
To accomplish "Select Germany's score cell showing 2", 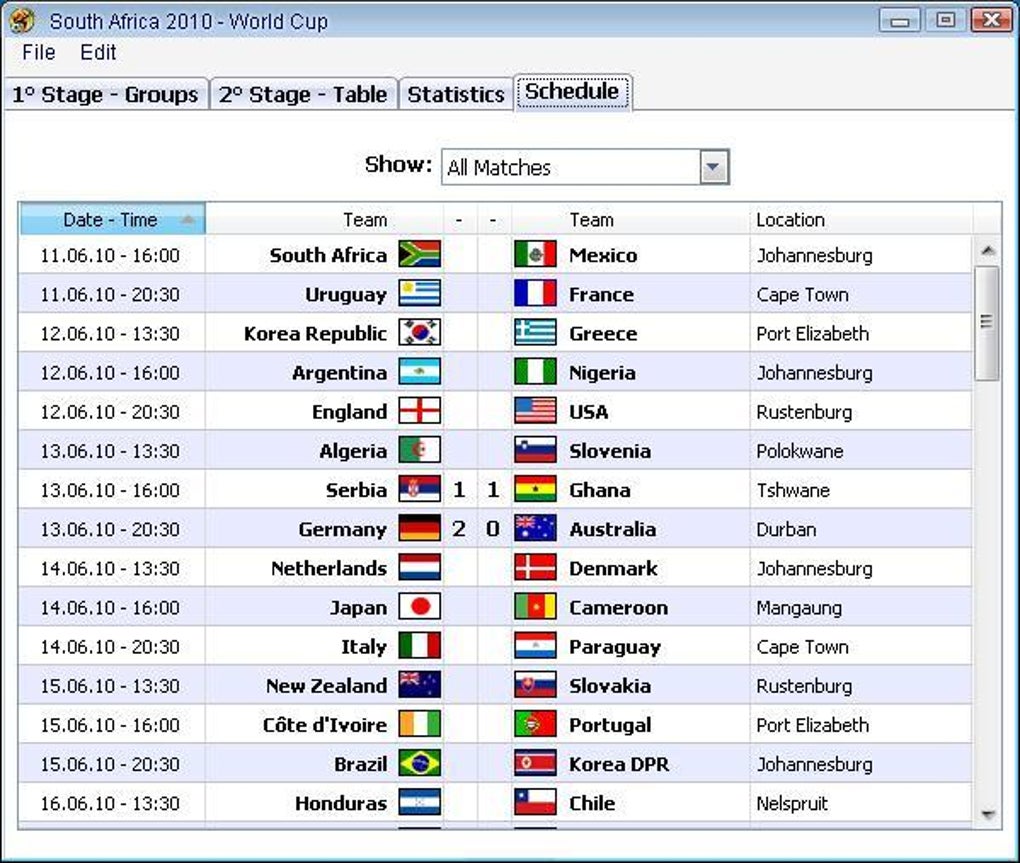I will 459,528.
